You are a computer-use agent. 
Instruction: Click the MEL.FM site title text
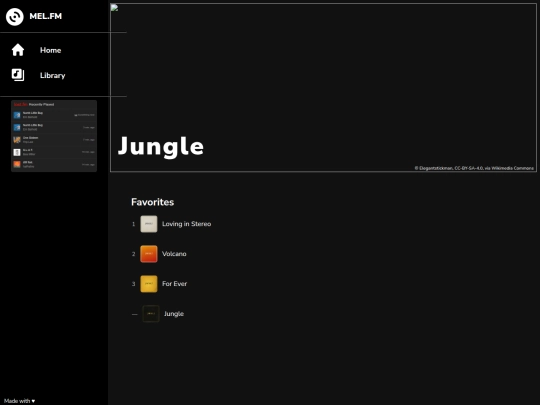46,16
